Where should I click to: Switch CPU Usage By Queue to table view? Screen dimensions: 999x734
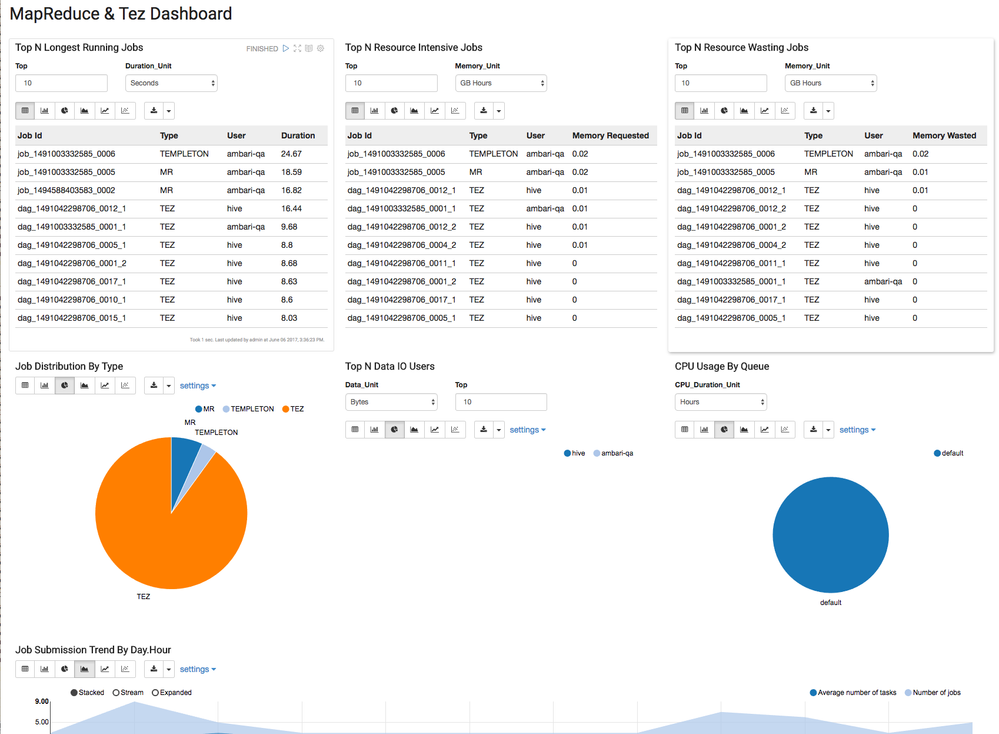point(684,430)
